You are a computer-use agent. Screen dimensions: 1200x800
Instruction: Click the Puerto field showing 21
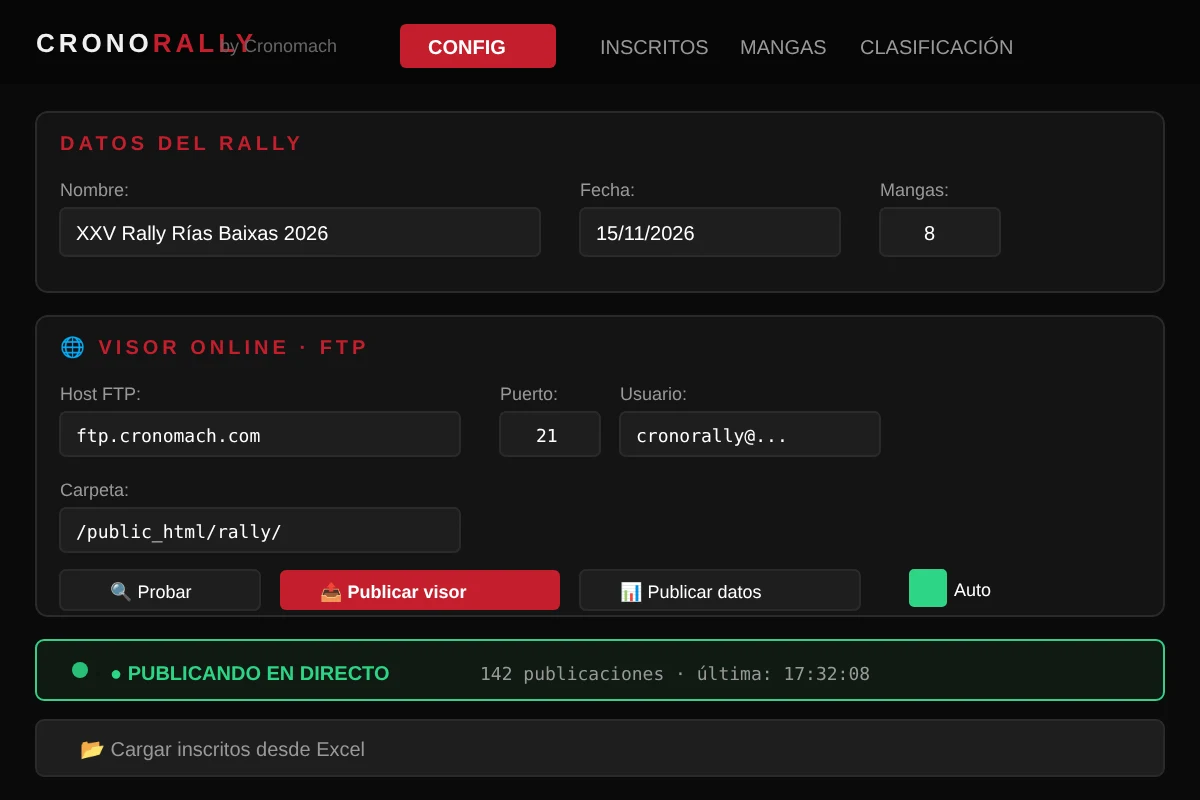(x=550, y=434)
